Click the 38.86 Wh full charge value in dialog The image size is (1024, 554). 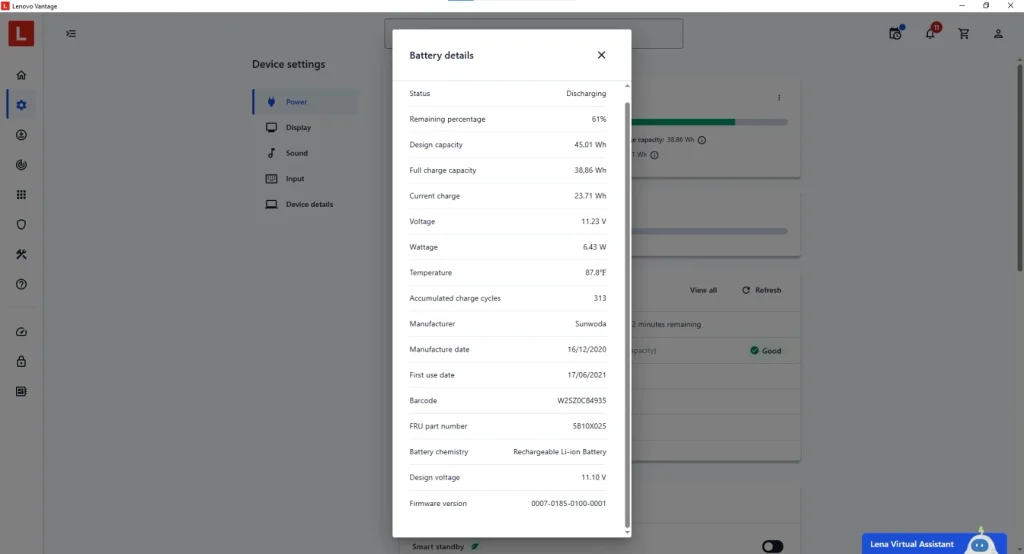pyautogui.click(x=590, y=170)
